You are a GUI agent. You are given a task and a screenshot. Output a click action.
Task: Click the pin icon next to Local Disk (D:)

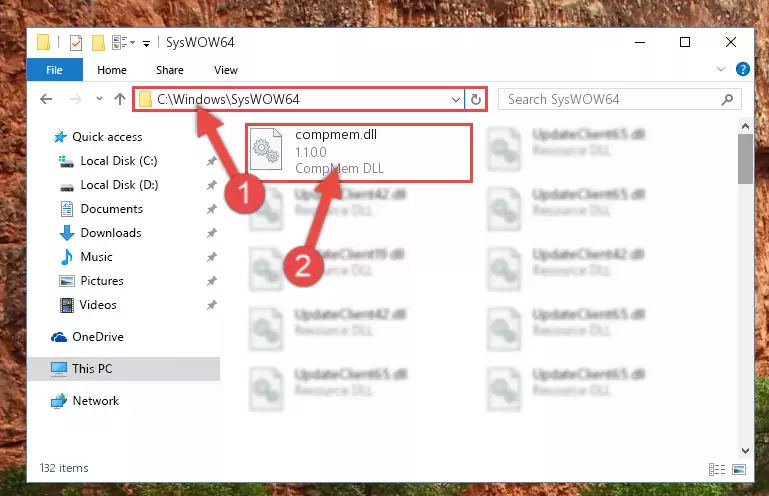(211, 185)
